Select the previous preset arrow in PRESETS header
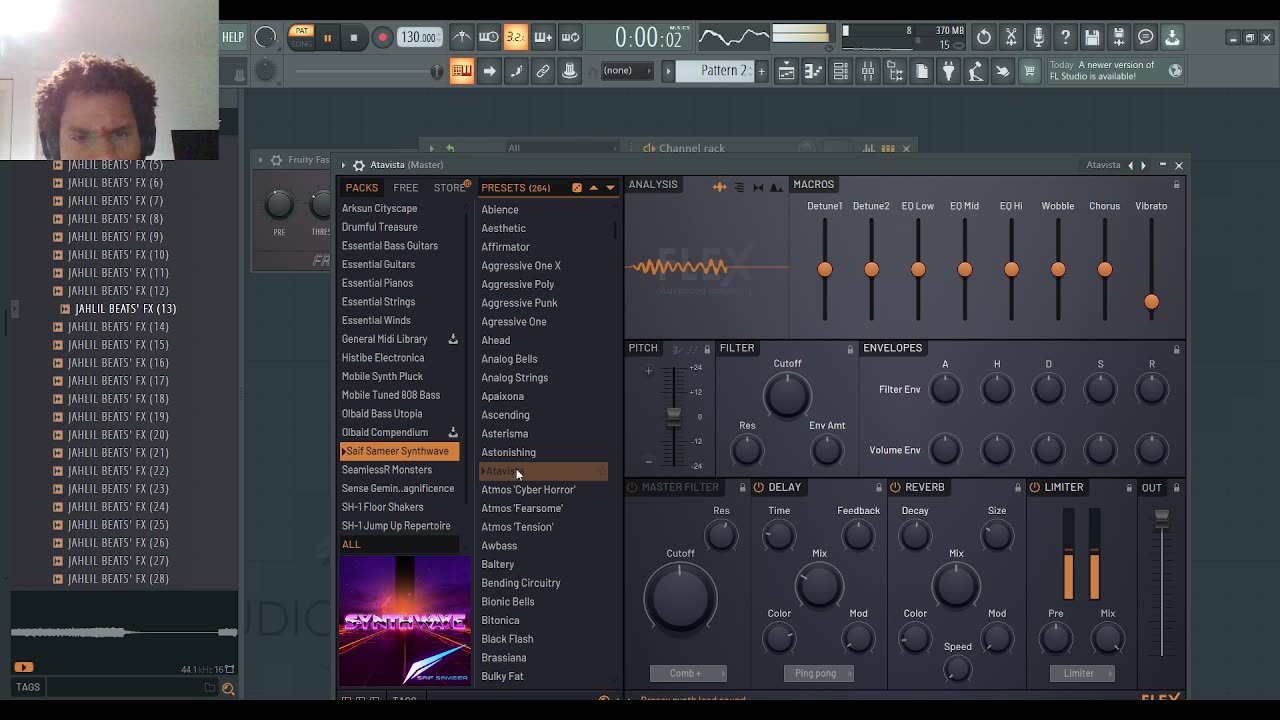The image size is (1280, 720). [593, 188]
